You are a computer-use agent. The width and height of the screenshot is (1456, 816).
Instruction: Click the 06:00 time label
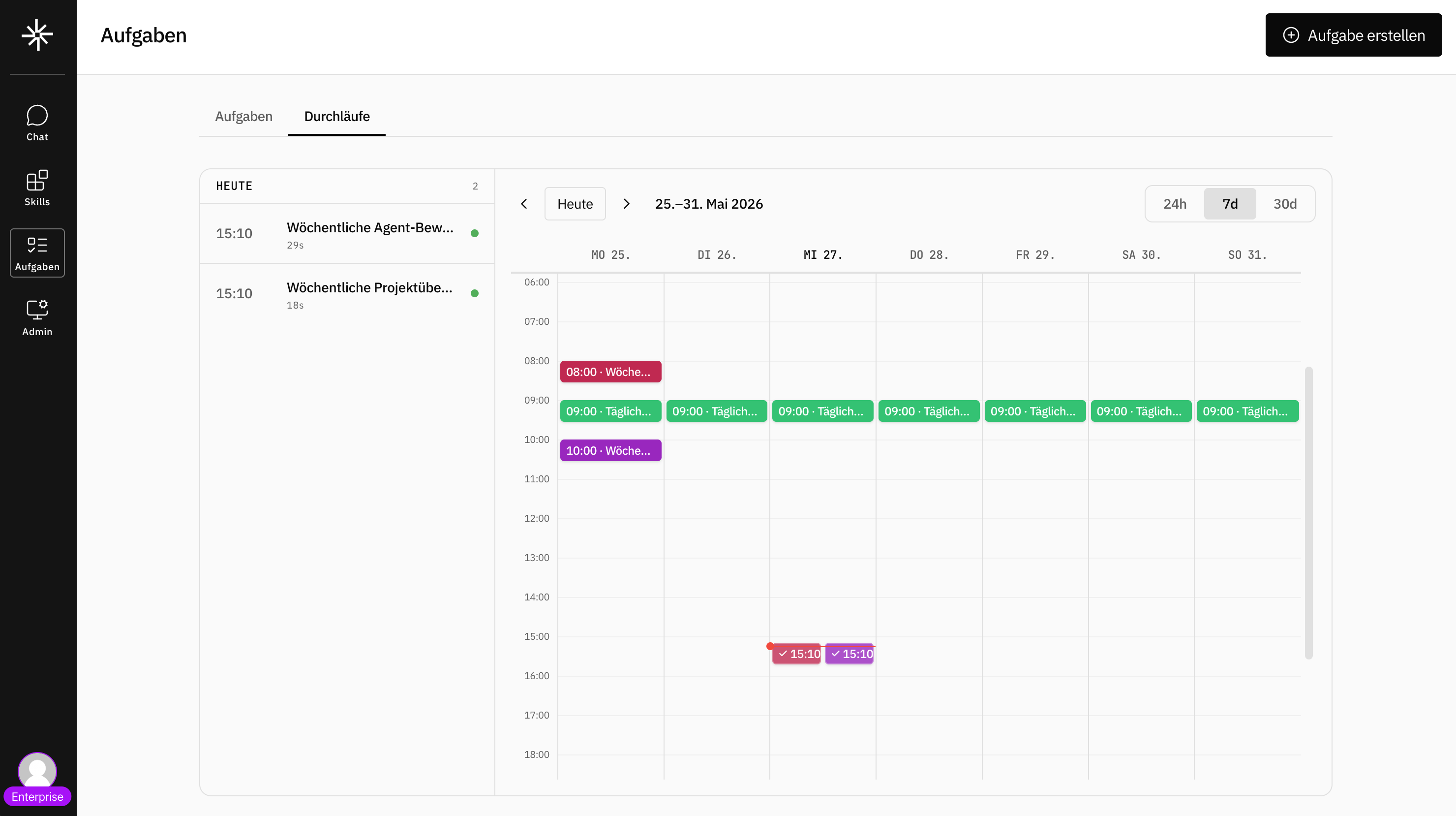click(536, 282)
